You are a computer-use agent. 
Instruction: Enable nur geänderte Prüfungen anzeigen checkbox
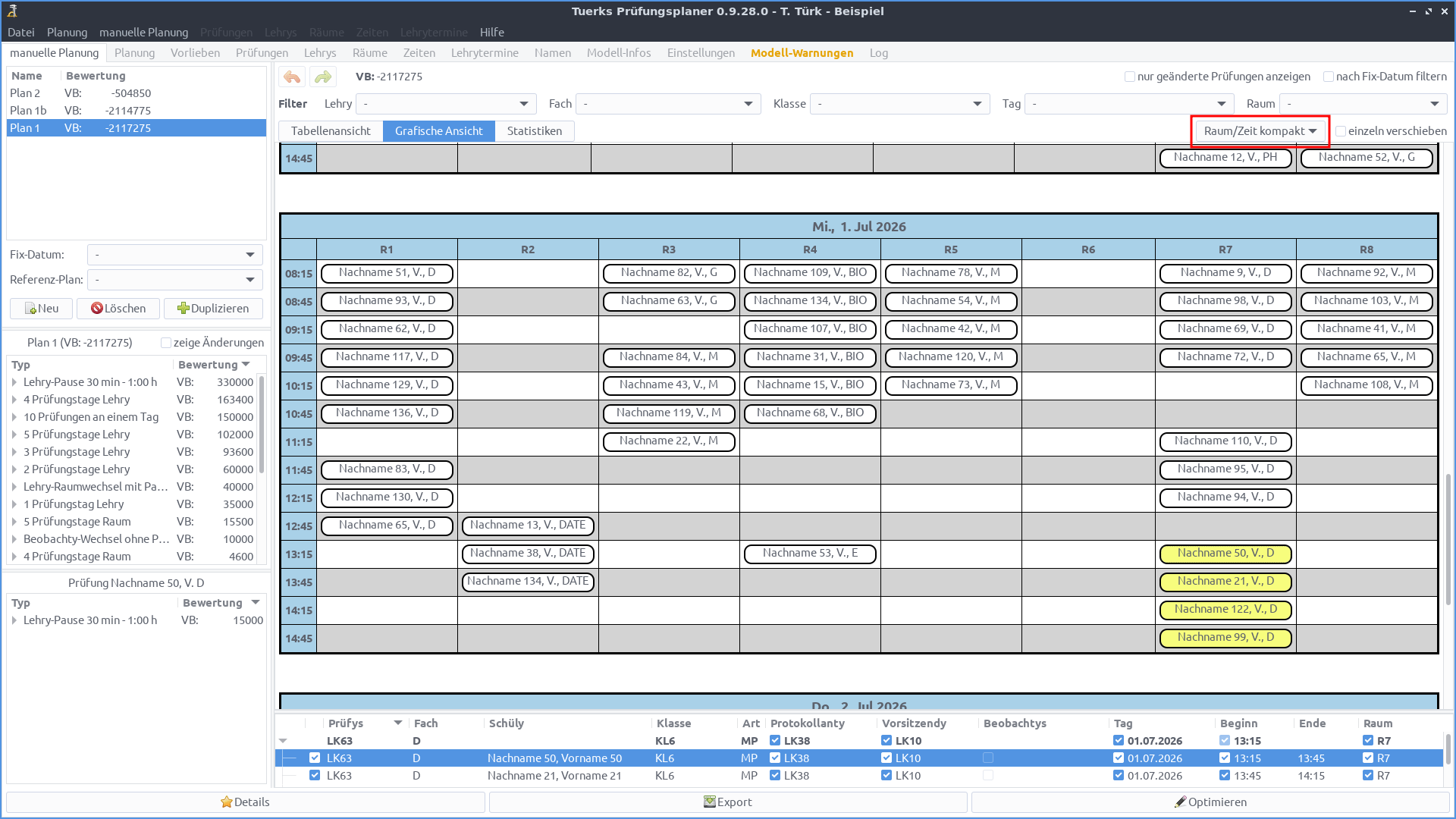1130,77
